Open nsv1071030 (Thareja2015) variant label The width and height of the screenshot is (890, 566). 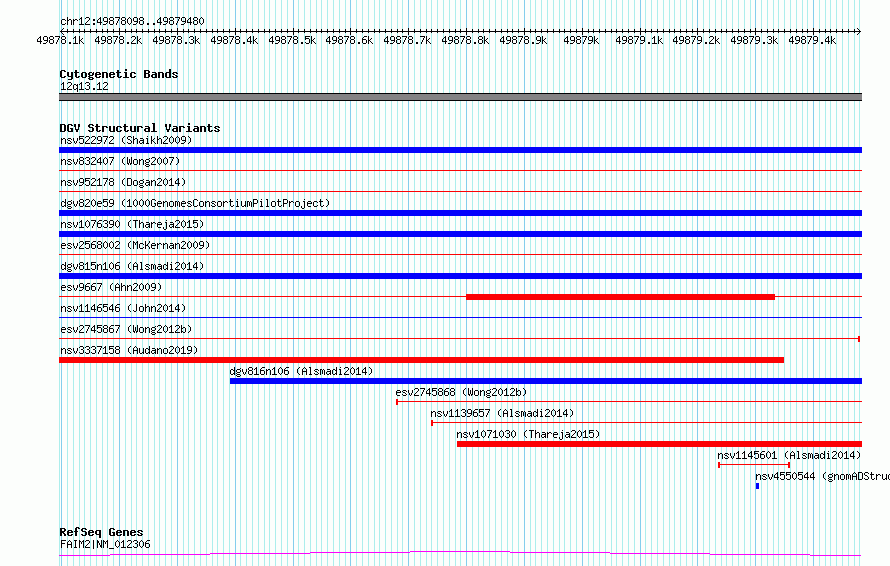tap(528, 434)
